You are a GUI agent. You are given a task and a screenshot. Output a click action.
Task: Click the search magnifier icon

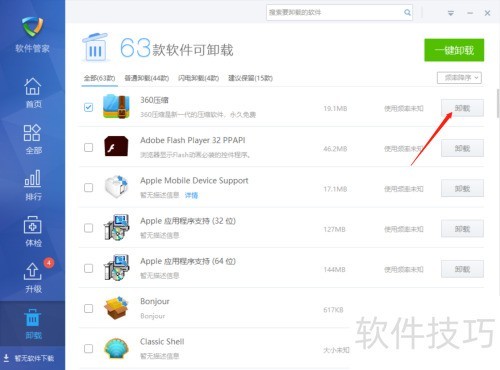pos(407,13)
